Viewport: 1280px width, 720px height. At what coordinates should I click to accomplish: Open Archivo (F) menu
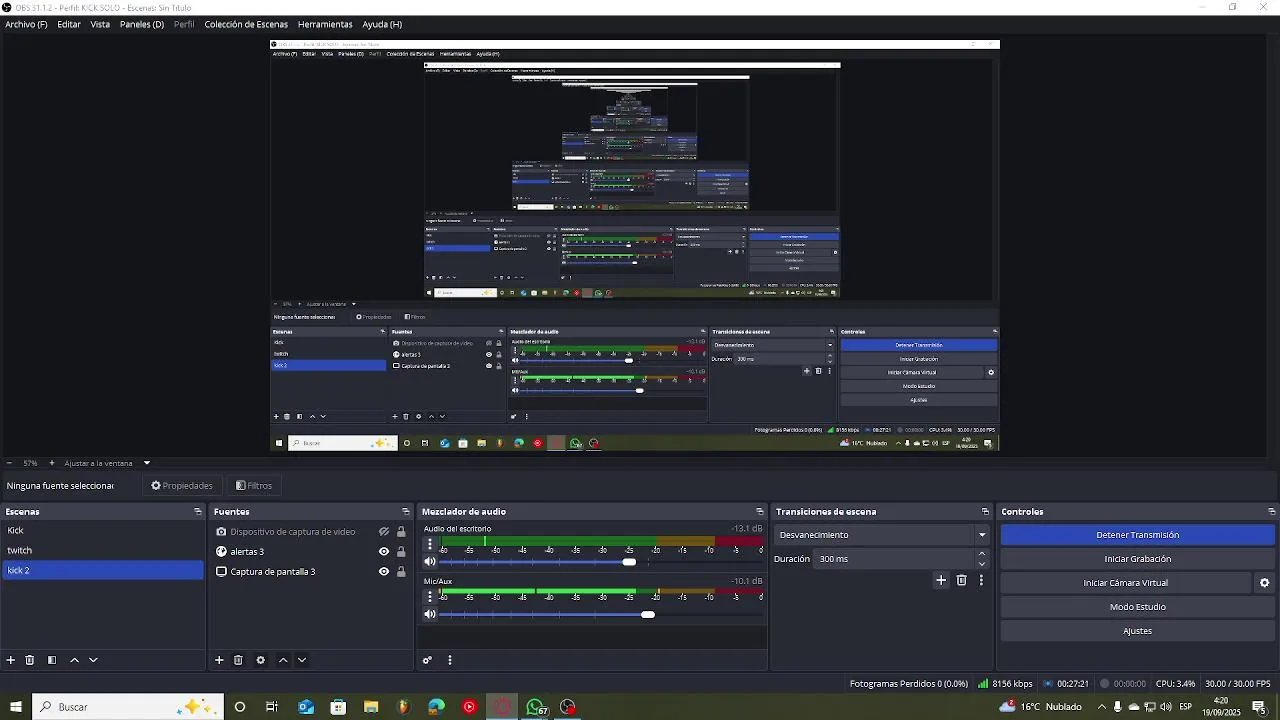click(26, 24)
